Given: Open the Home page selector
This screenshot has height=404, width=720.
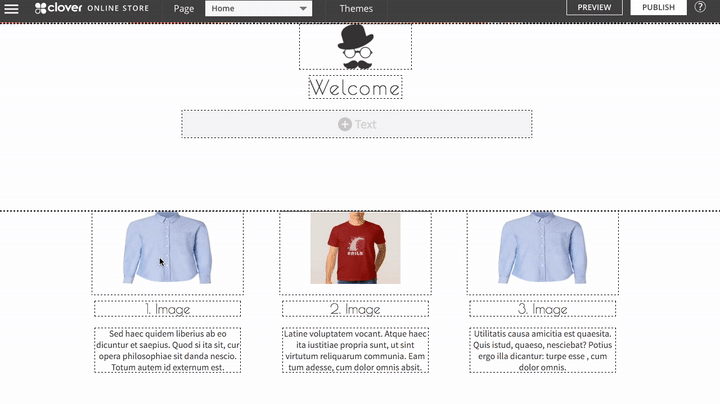Looking at the screenshot, I should 256,9.
